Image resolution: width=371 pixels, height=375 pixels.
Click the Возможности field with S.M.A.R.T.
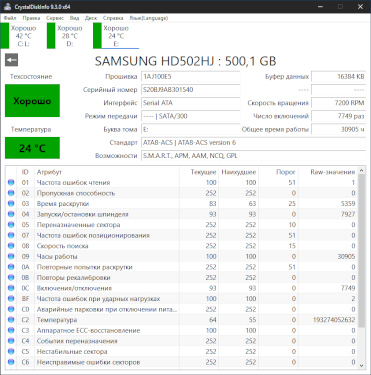254,156
